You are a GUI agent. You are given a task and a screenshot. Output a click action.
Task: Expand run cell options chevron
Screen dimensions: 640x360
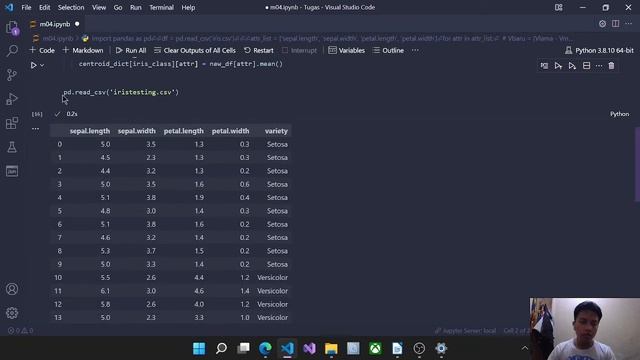click(42, 65)
